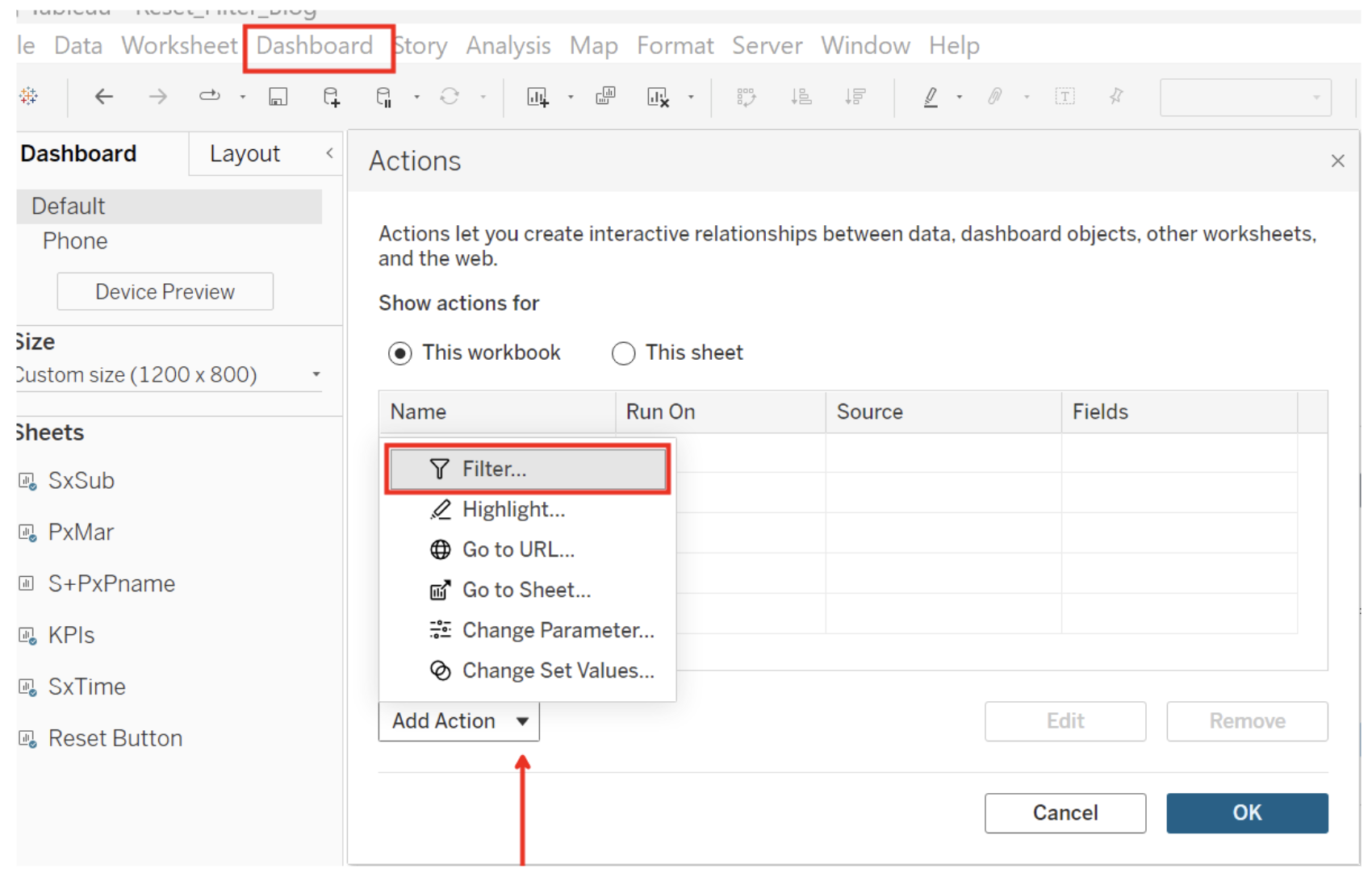Click the OK button
Image resolution: width=1372 pixels, height=881 pixels.
coord(1247,813)
